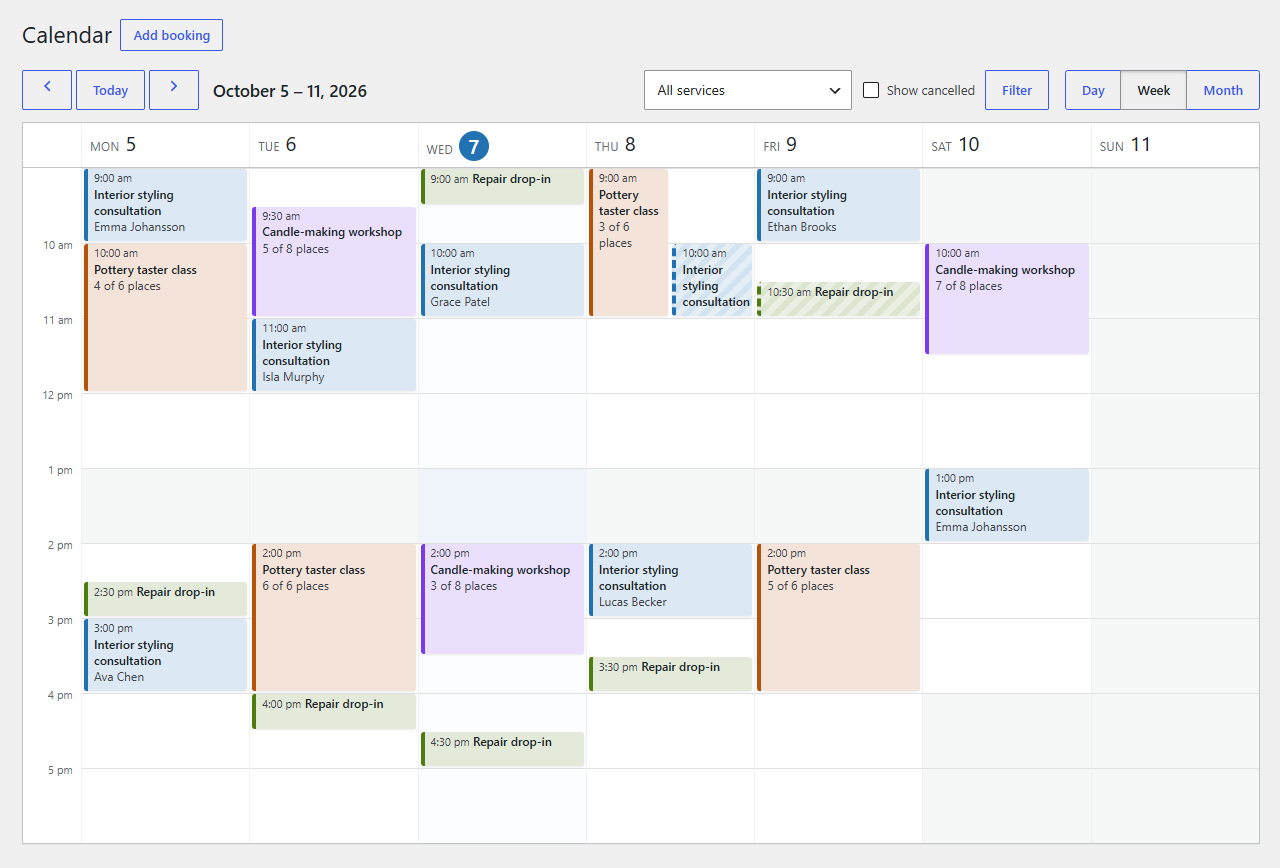Open Thursday 3:30 pm Repair drop-in
Viewport: 1280px width, 868px height.
pos(670,674)
